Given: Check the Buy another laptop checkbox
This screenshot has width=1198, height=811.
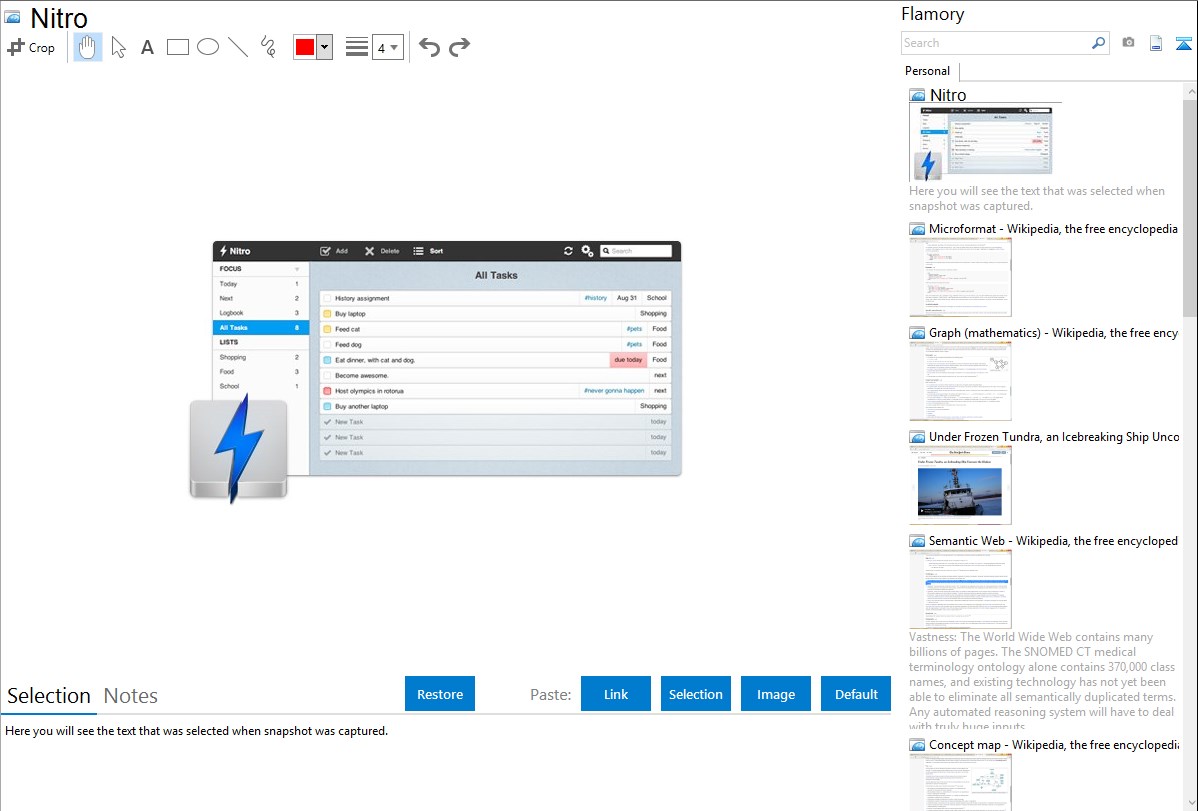Looking at the screenshot, I should coord(327,406).
